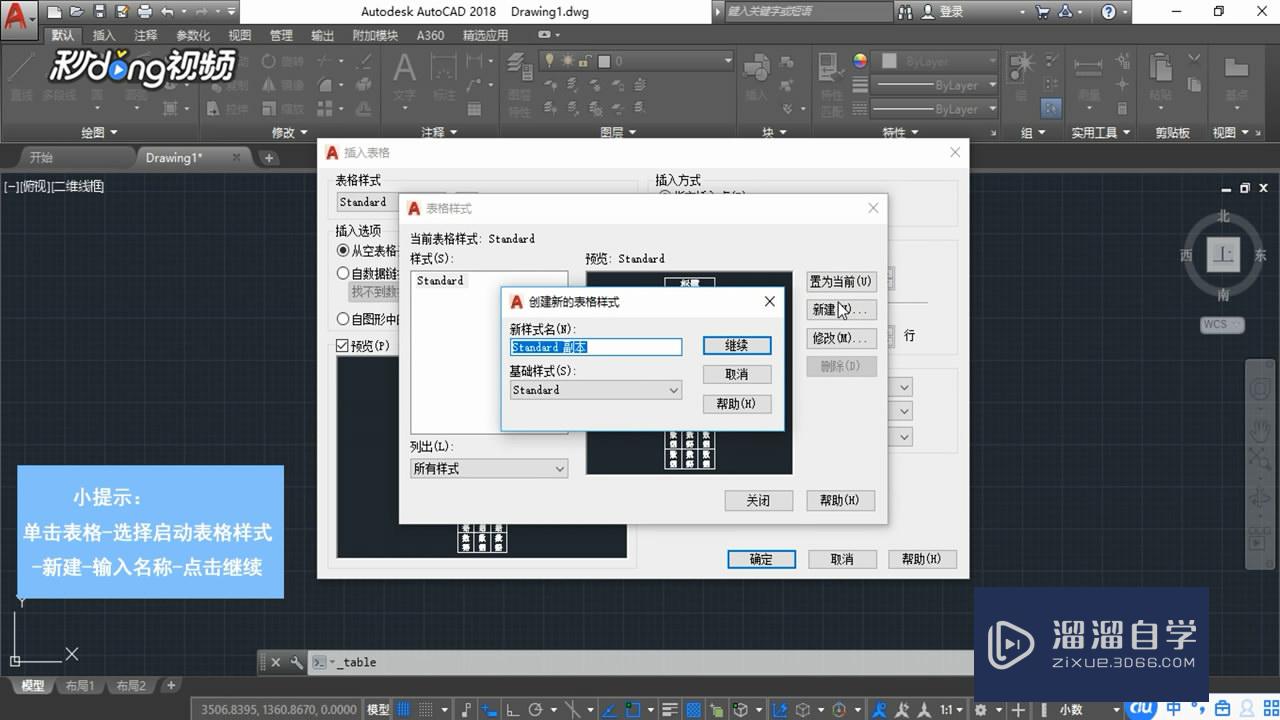This screenshot has height=720, width=1280.
Task: Click Modify (修改) in the table style dialog
Action: click(x=841, y=338)
